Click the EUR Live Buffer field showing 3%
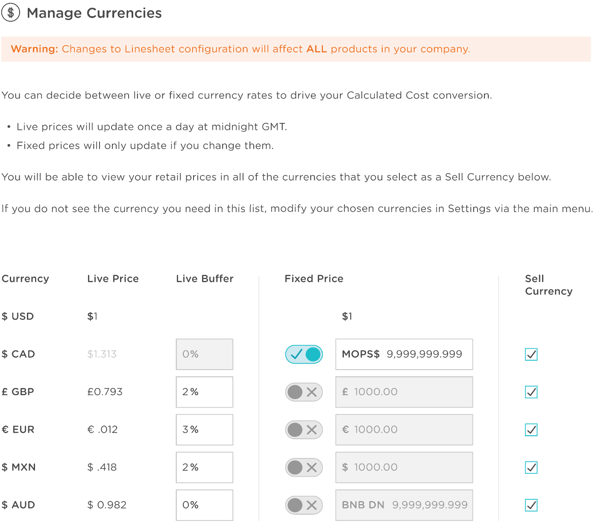The image size is (598, 525). tap(204, 430)
